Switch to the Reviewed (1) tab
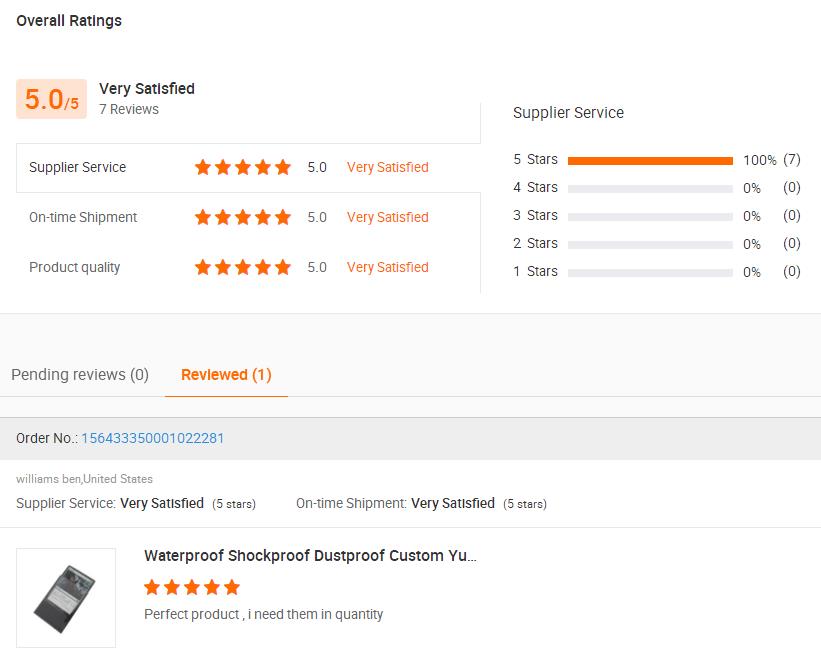 coord(226,375)
